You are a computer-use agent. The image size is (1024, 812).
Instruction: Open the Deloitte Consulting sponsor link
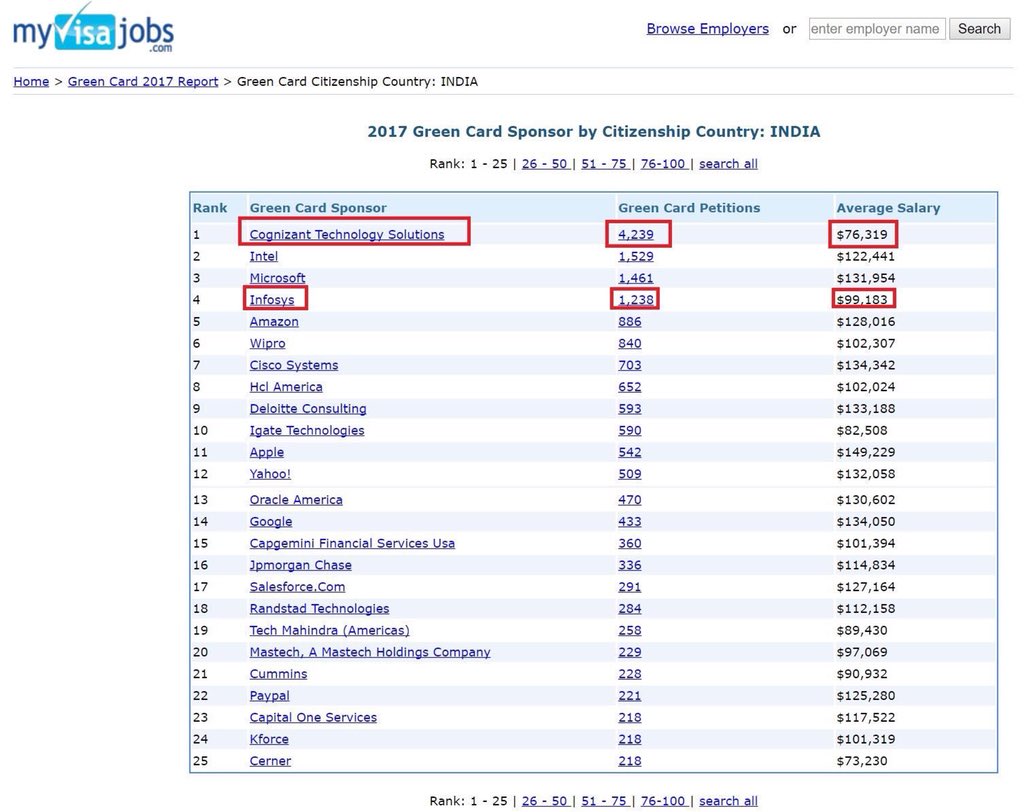click(308, 408)
